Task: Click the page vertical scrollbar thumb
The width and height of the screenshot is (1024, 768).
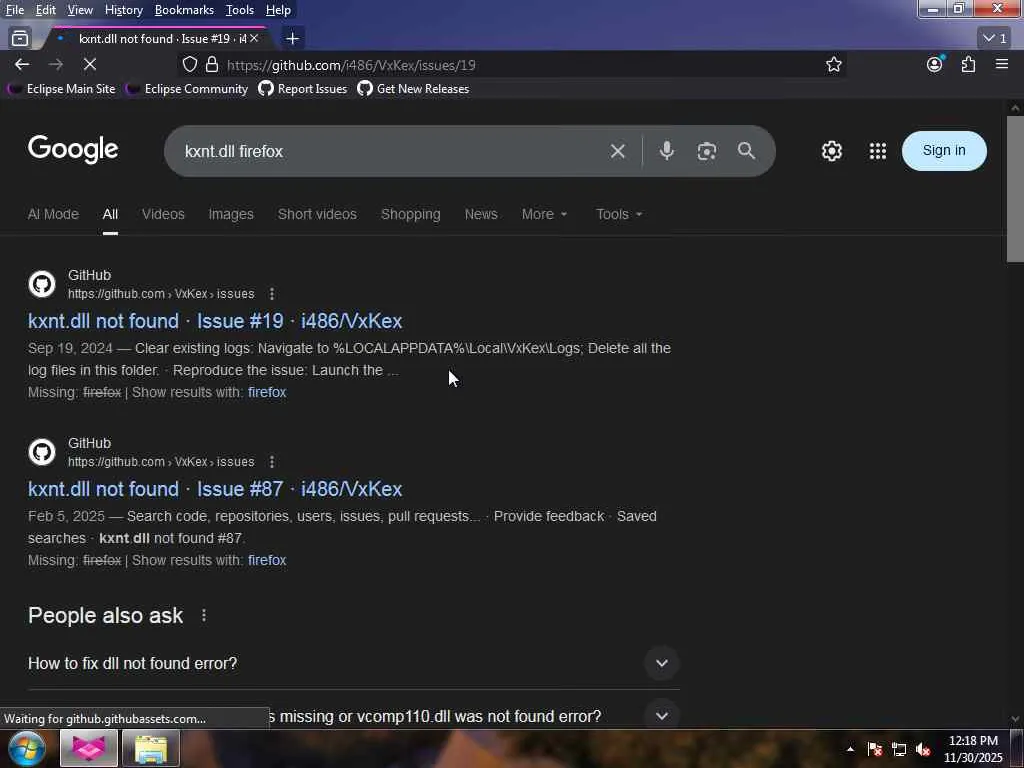Action: coord(1015,189)
